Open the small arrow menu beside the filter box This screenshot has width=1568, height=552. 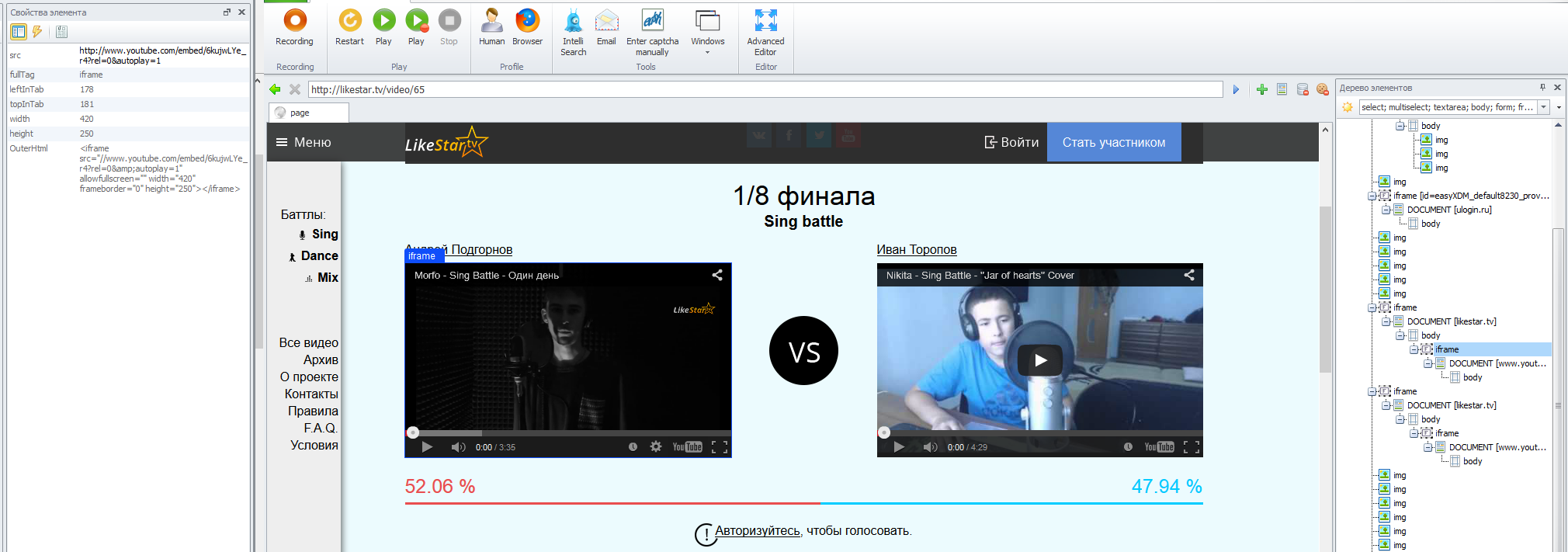(x=1559, y=107)
